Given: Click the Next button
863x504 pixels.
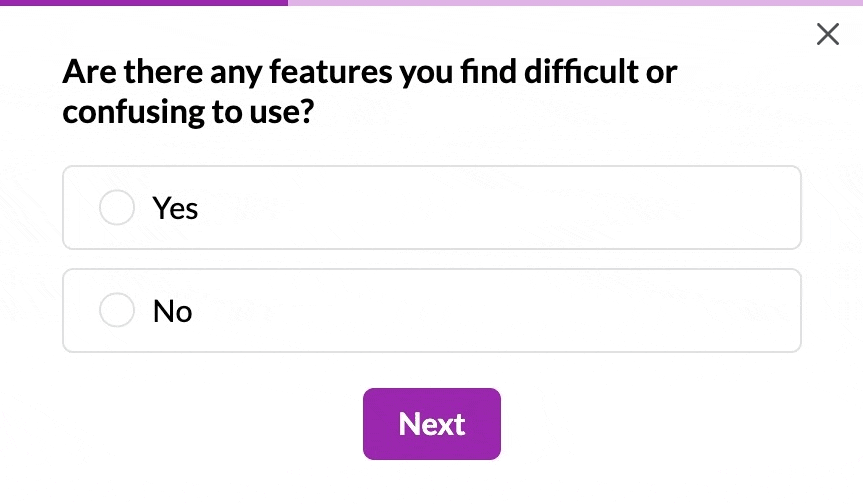Looking at the screenshot, I should [431, 424].
